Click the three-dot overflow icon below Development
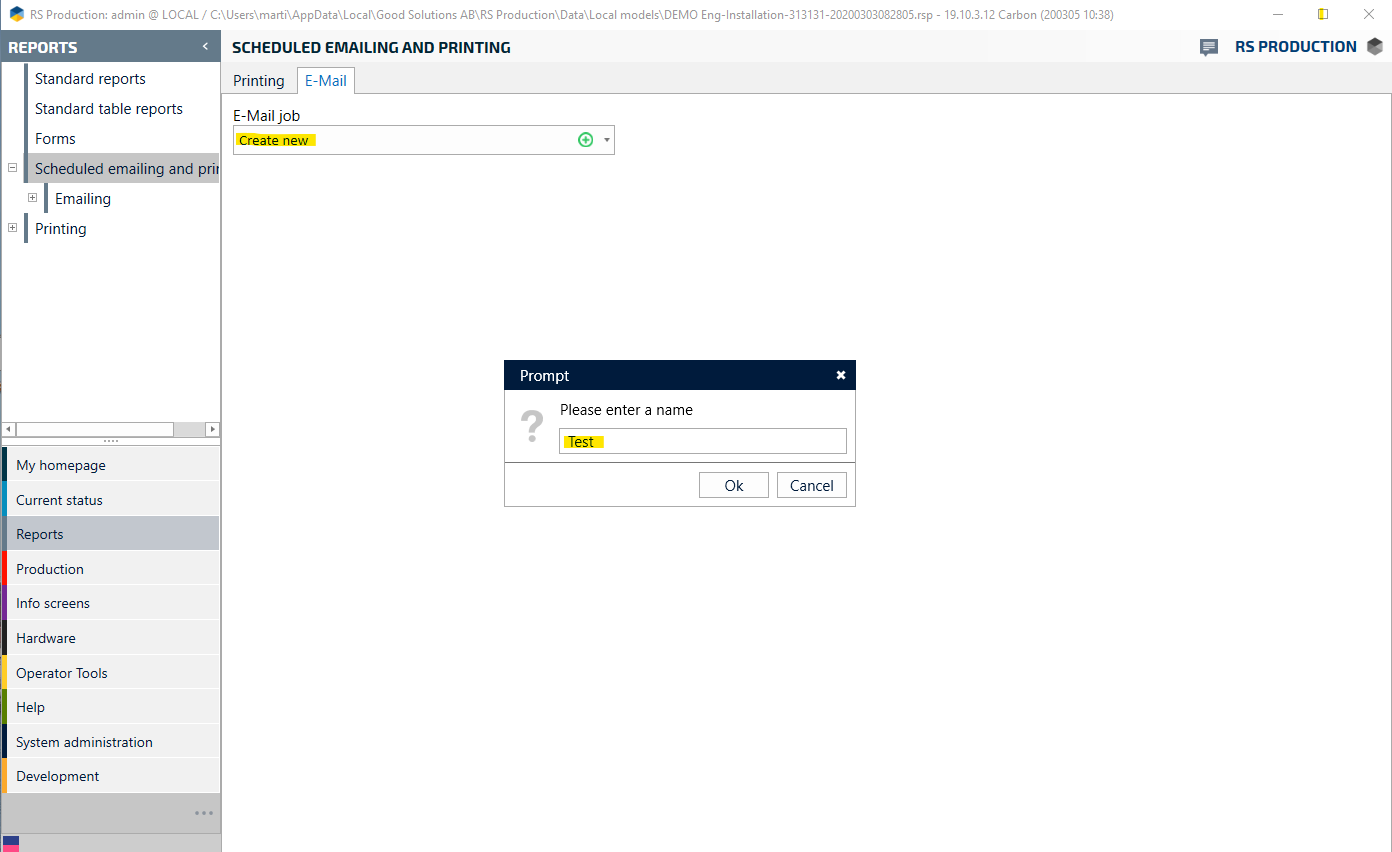Image resolution: width=1392 pixels, height=852 pixels. pyautogui.click(x=204, y=813)
